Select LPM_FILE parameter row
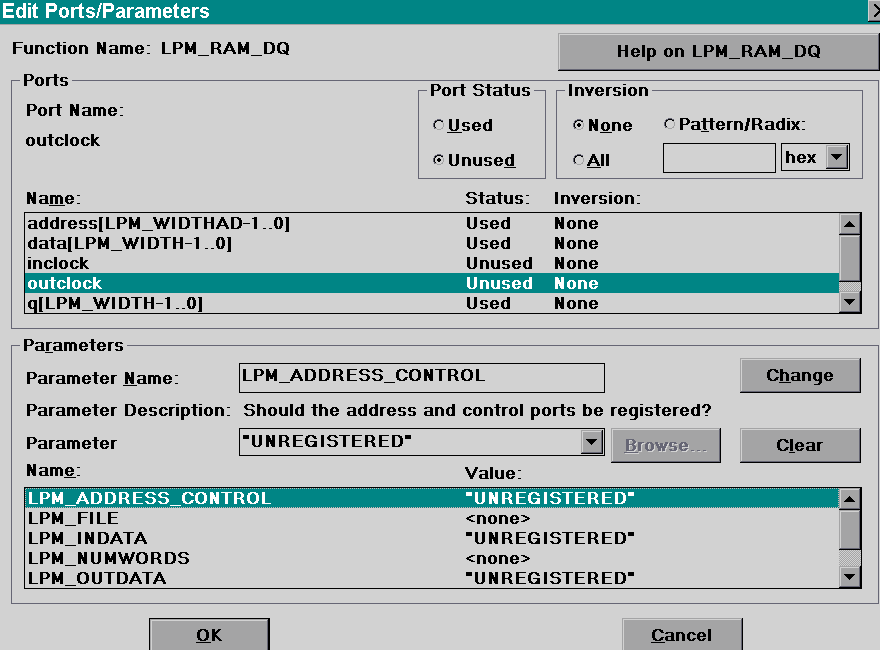Image resolution: width=880 pixels, height=650 pixels. pos(432,518)
